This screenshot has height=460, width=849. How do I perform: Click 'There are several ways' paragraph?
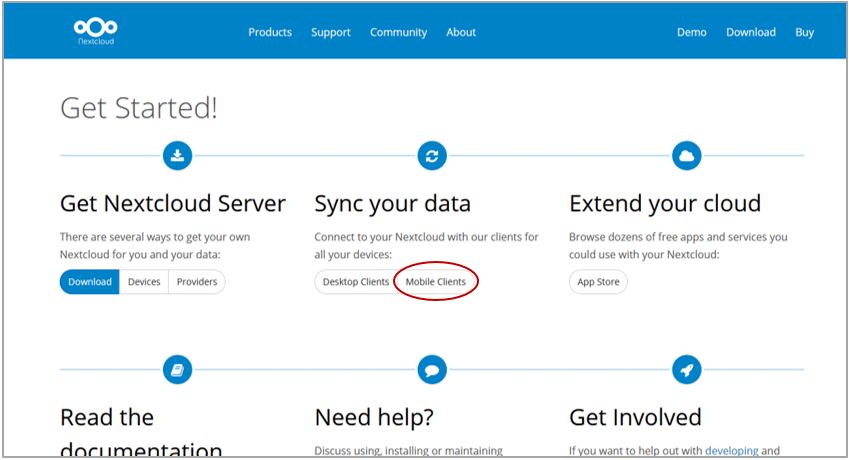(x=155, y=246)
